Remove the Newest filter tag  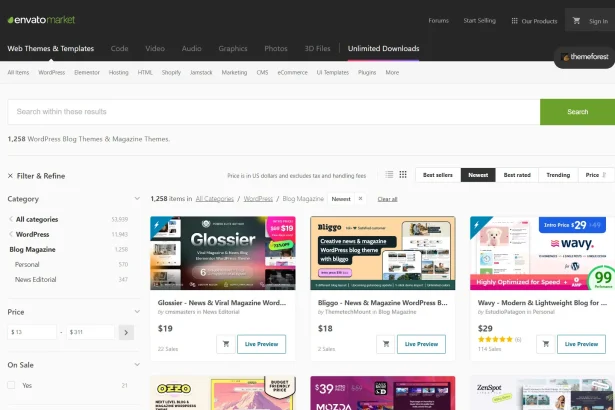tap(360, 199)
